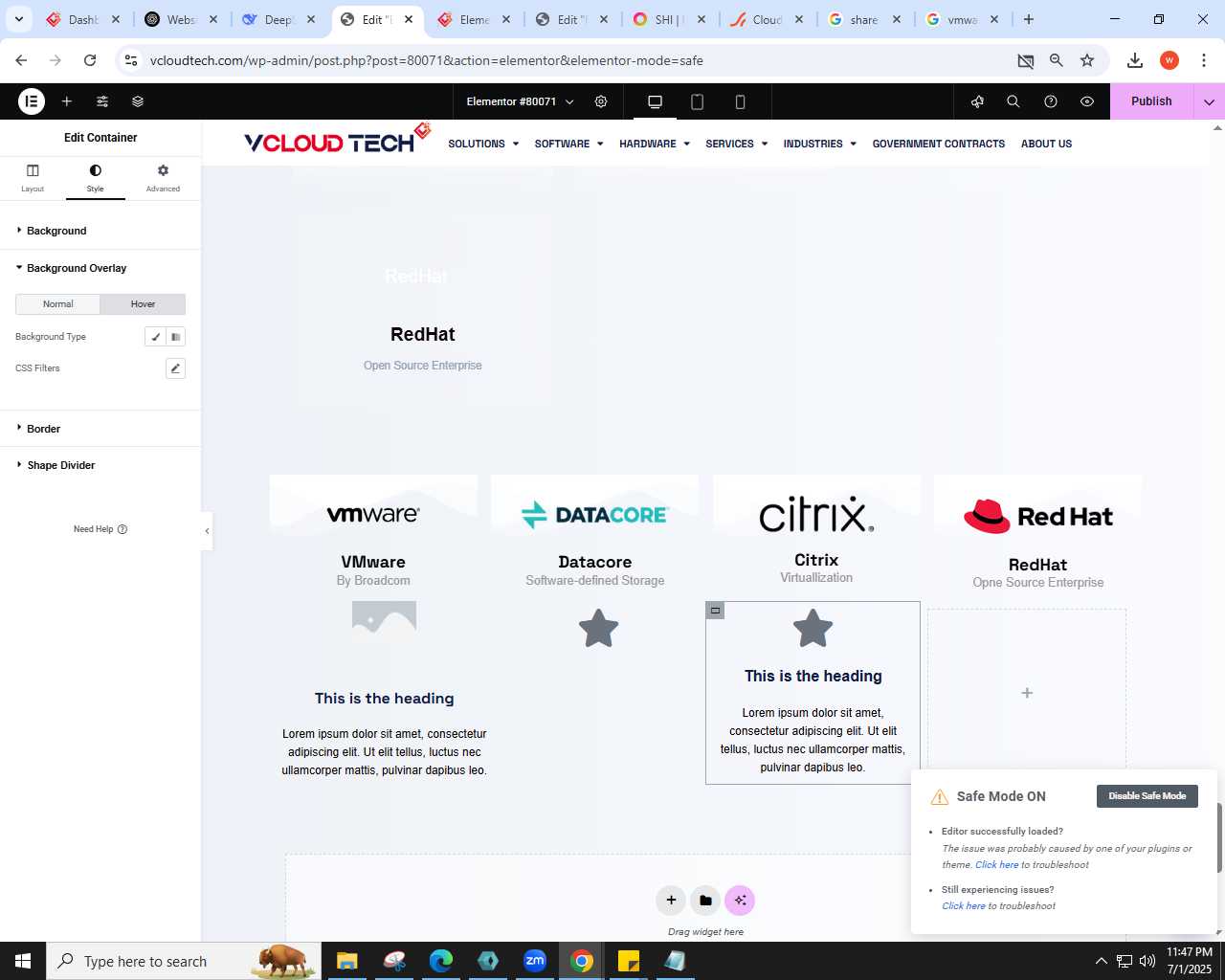This screenshot has height=980, width=1225.
Task: Click the browser address bar
Action: 574,60
